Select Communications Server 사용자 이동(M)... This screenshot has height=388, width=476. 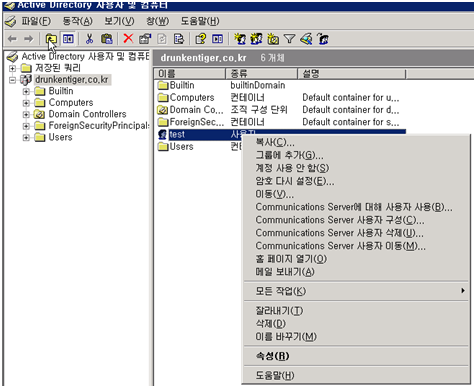[x=356, y=246]
